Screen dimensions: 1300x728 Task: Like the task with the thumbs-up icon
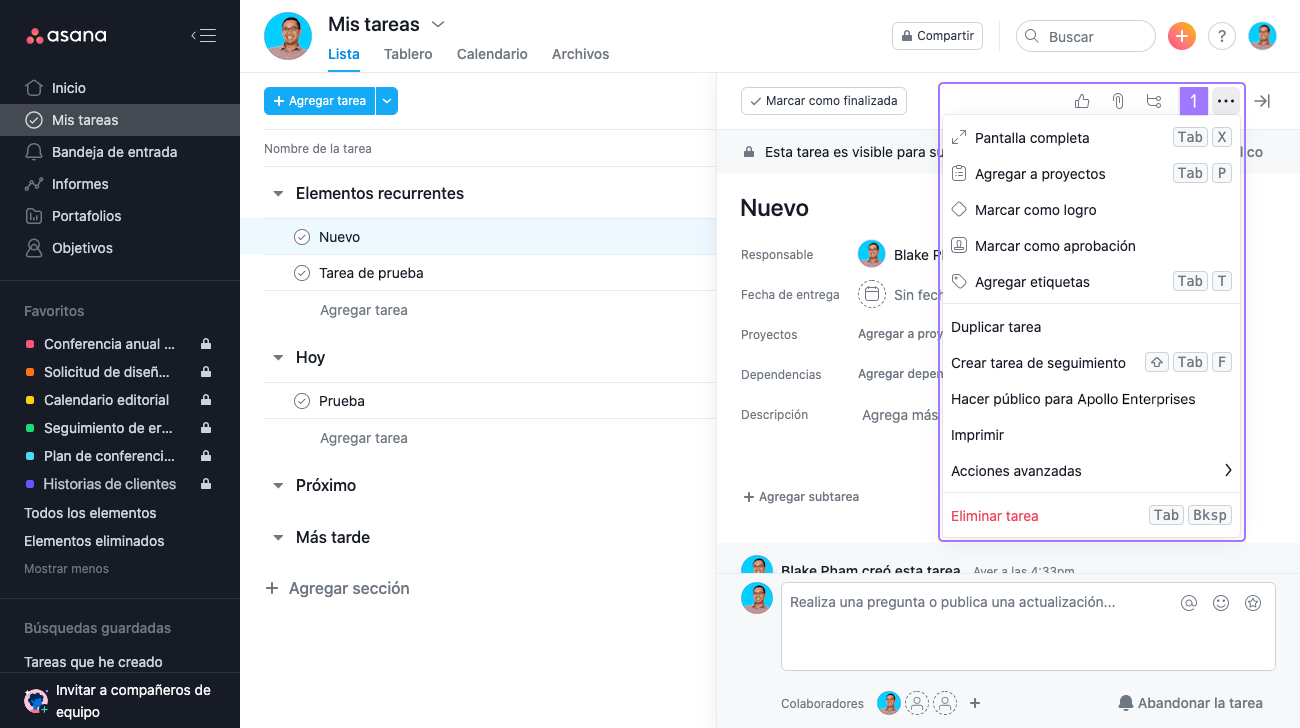click(x=1082, y=101)
